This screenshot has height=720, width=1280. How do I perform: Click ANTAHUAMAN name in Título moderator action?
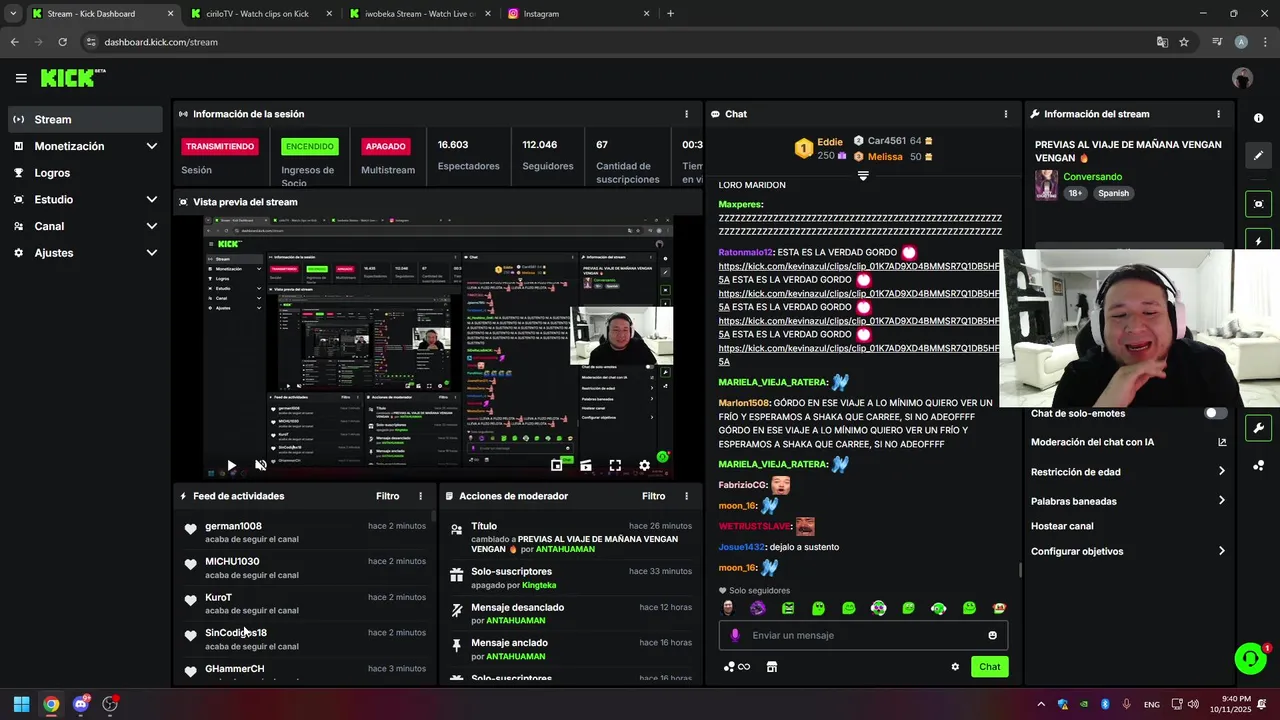pos(565,549)
